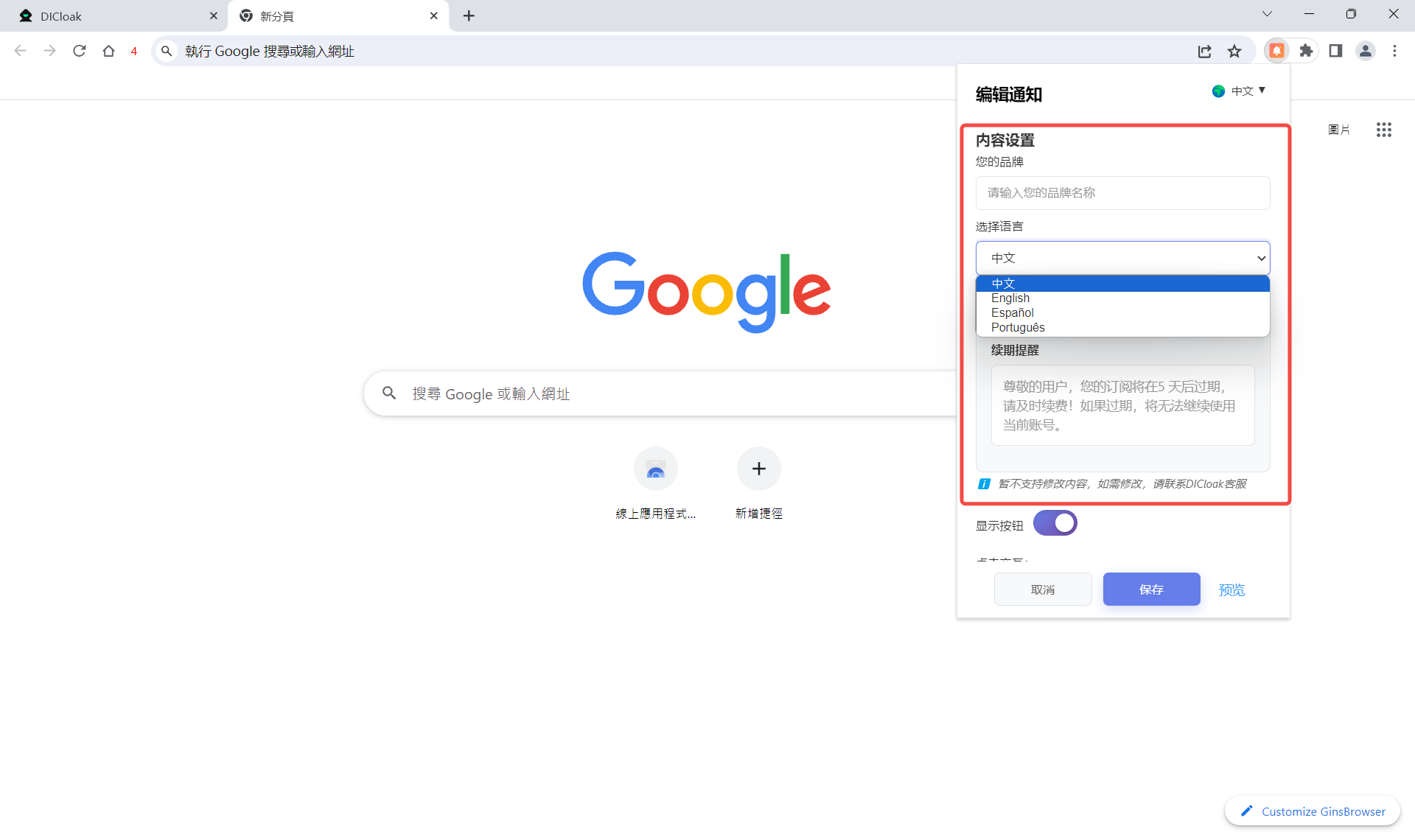Open the Google apps grid icon
The width and height of the screenshot is (1415, 840).
click(x=1383, y=130)
